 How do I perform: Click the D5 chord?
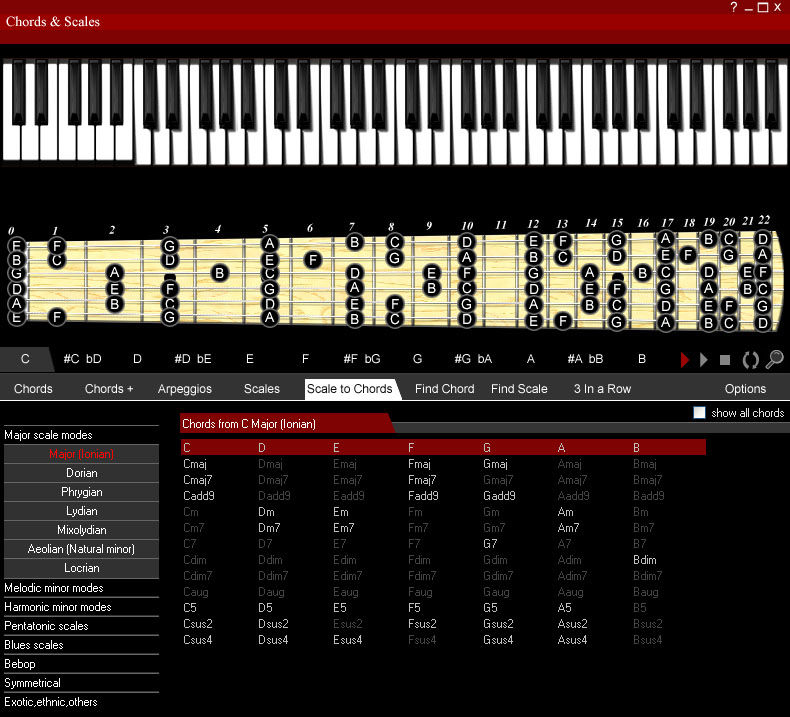265,608
